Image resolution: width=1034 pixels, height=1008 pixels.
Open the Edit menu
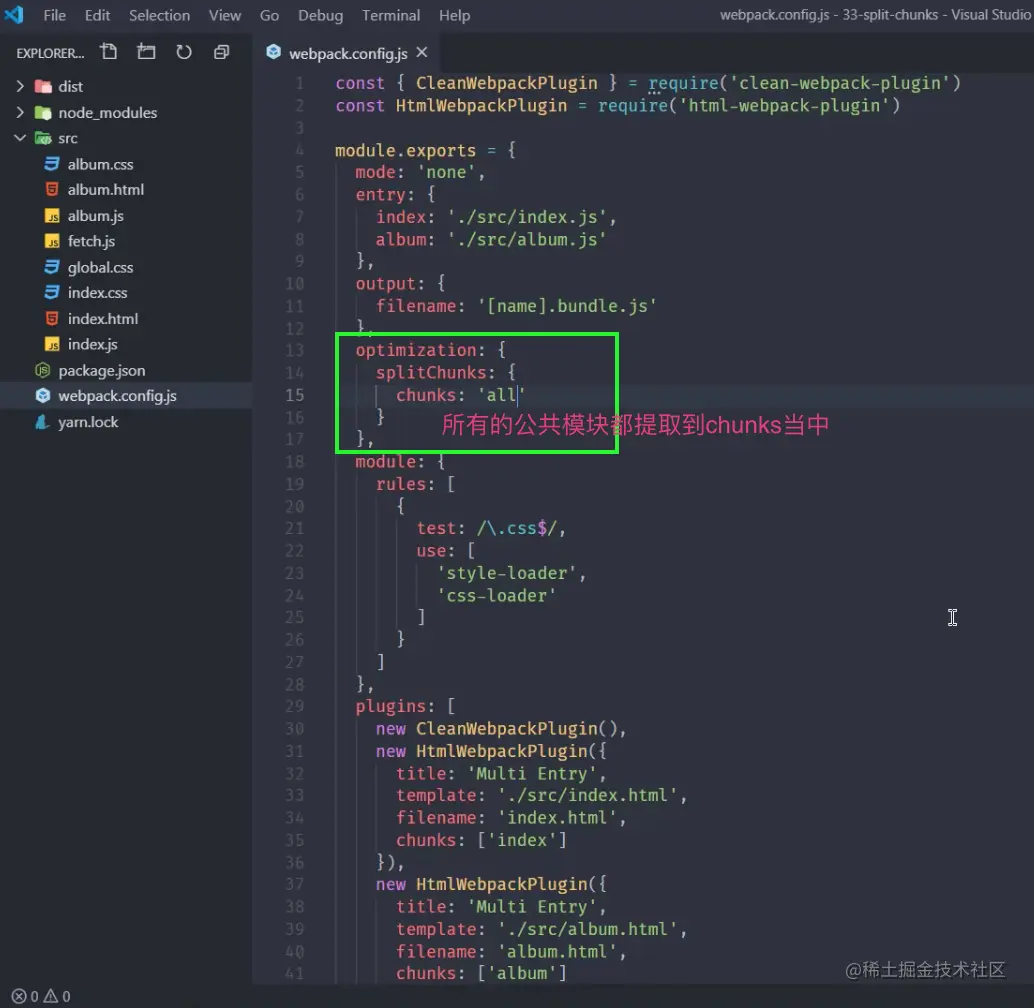pyautogui.click(x=97, y=15)
